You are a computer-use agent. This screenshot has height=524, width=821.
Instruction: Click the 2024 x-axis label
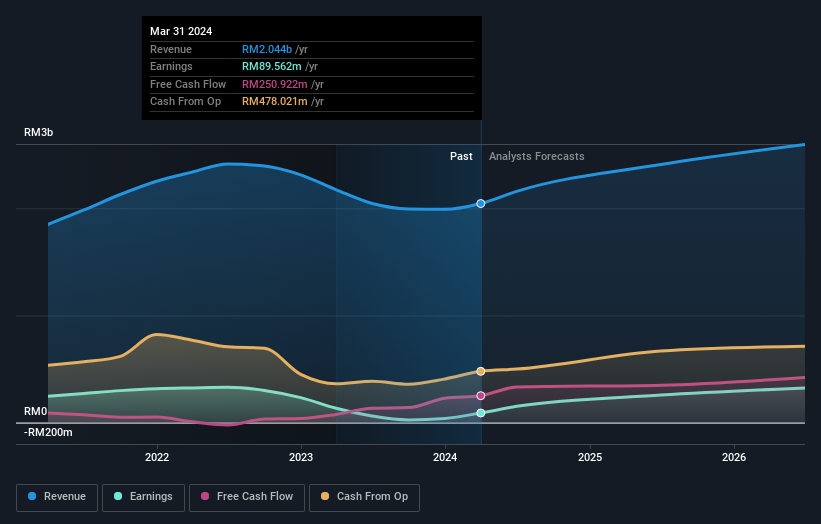(445, 458)
